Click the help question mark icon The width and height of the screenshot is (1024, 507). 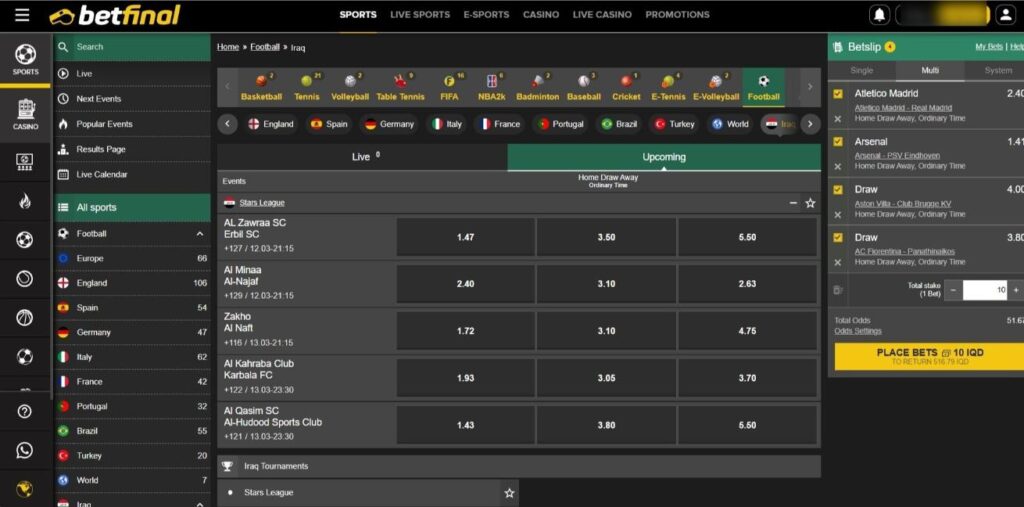25,412
